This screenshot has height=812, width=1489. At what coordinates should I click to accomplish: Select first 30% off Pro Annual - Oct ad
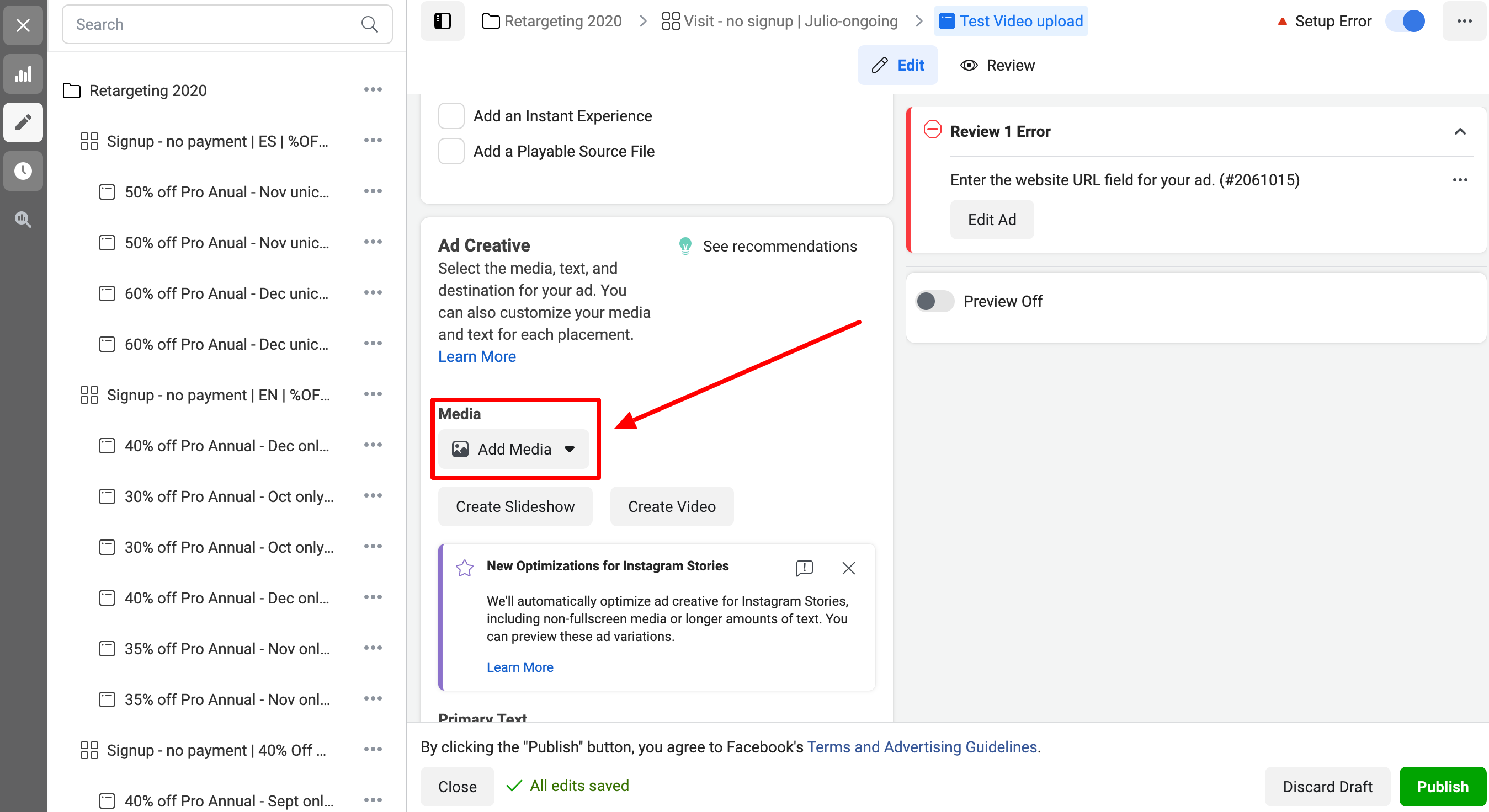tap(230, 496)
